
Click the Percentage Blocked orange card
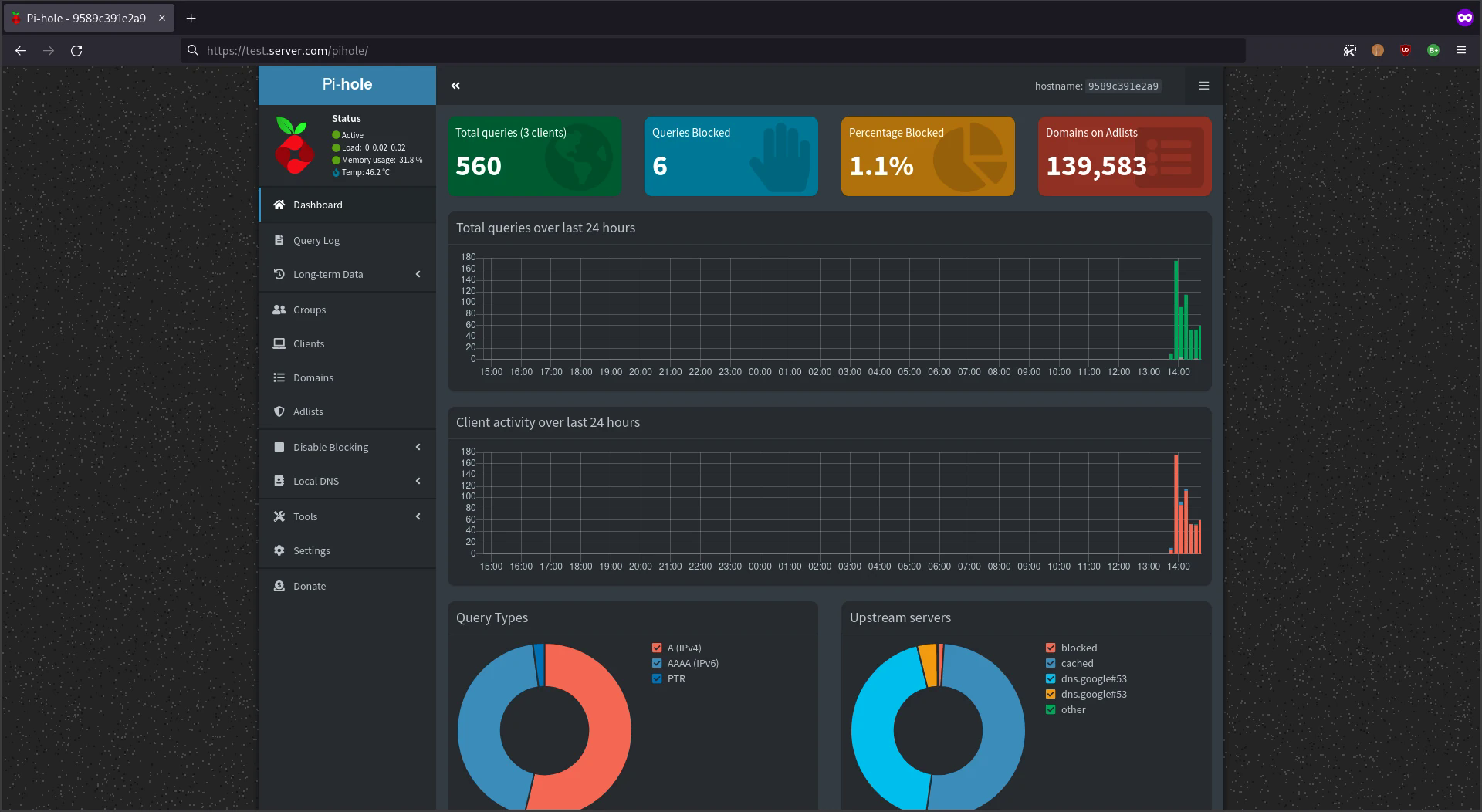tap(928, 156)
